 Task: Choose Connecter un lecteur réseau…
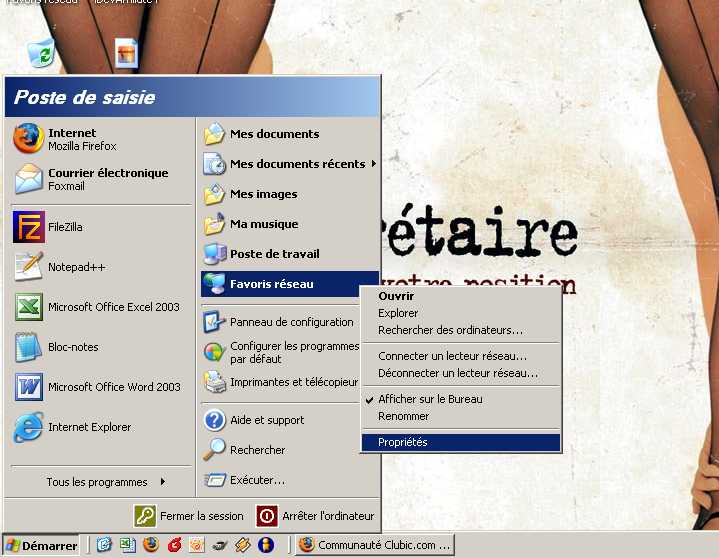click(452, 356)
